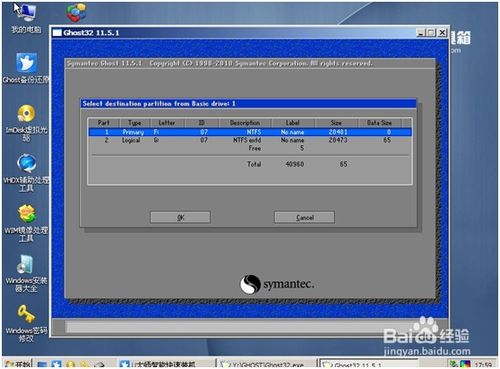Click the Cancel button in Ghost
500x369 pixels.
tap(304, 217)
